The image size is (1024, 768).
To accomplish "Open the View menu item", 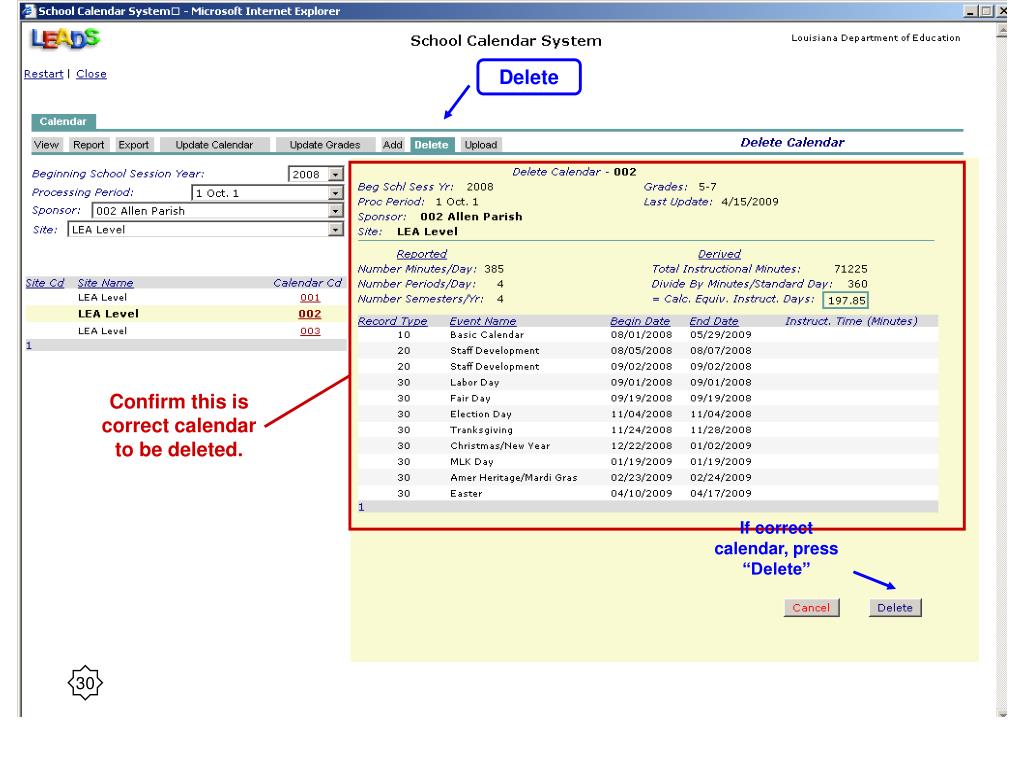I will 46,145.
